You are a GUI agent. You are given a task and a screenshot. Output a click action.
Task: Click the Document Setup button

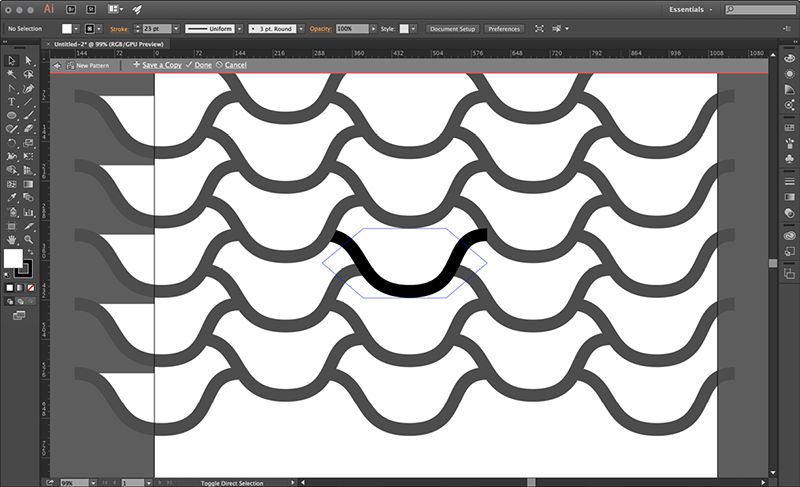click(453, 29)
